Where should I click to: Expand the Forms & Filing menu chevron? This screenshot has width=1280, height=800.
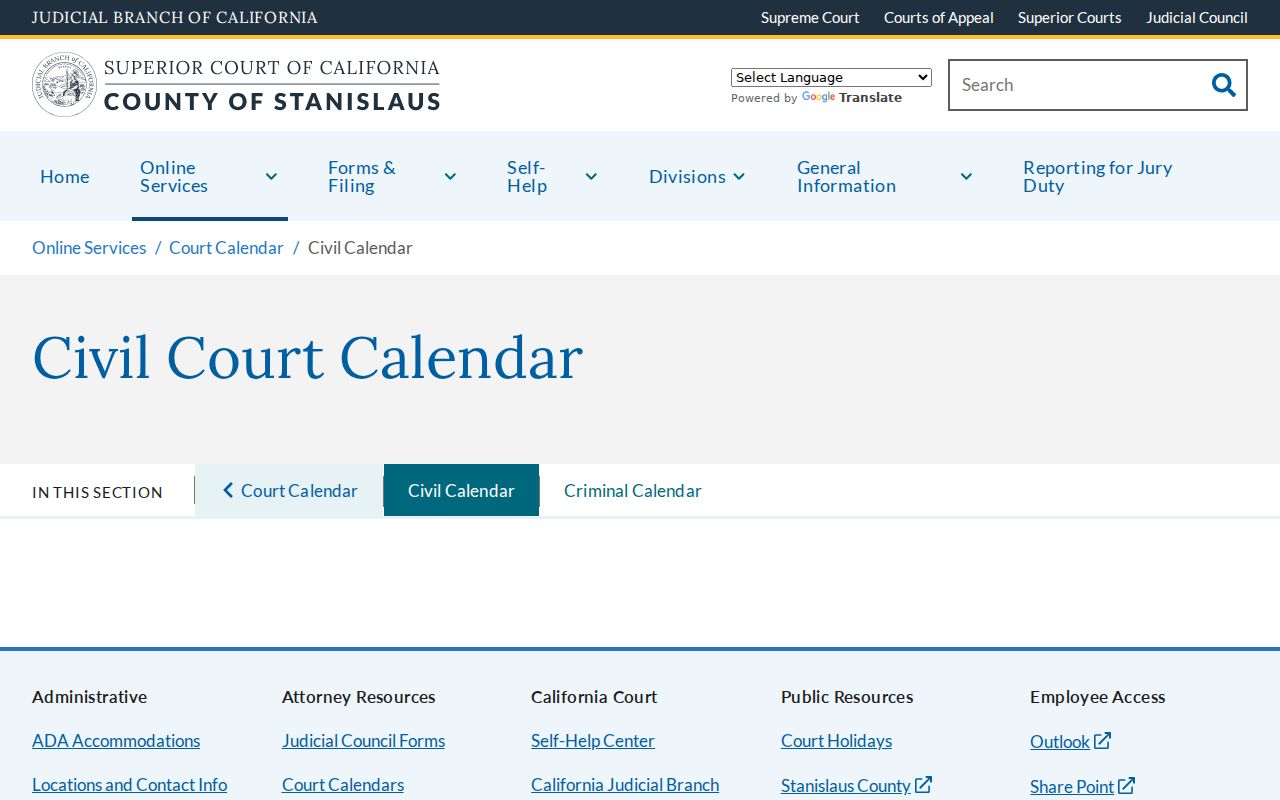pyautogui.click(x=450, y=176)
